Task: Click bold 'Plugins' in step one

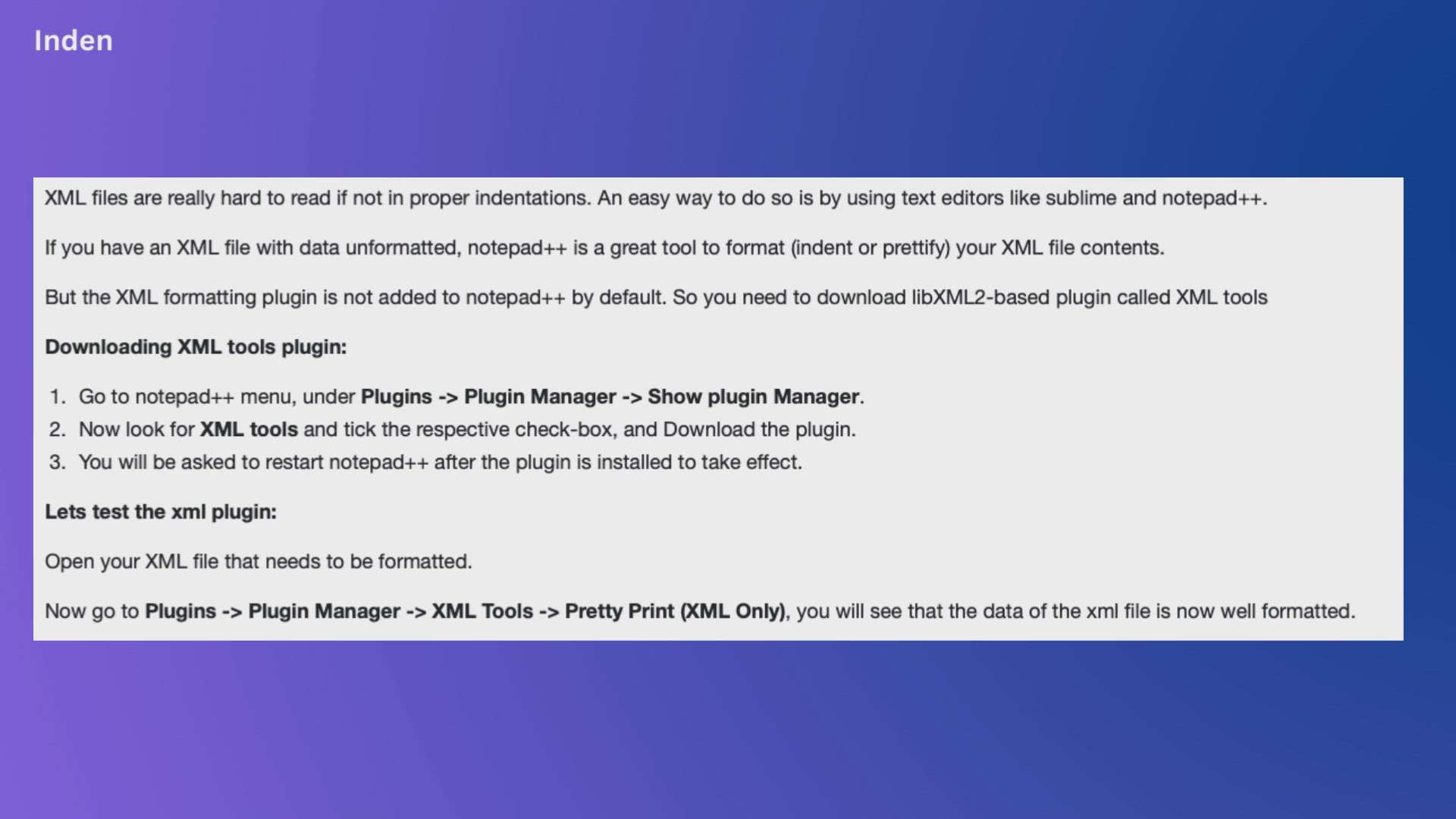Action: pos(396,397)
